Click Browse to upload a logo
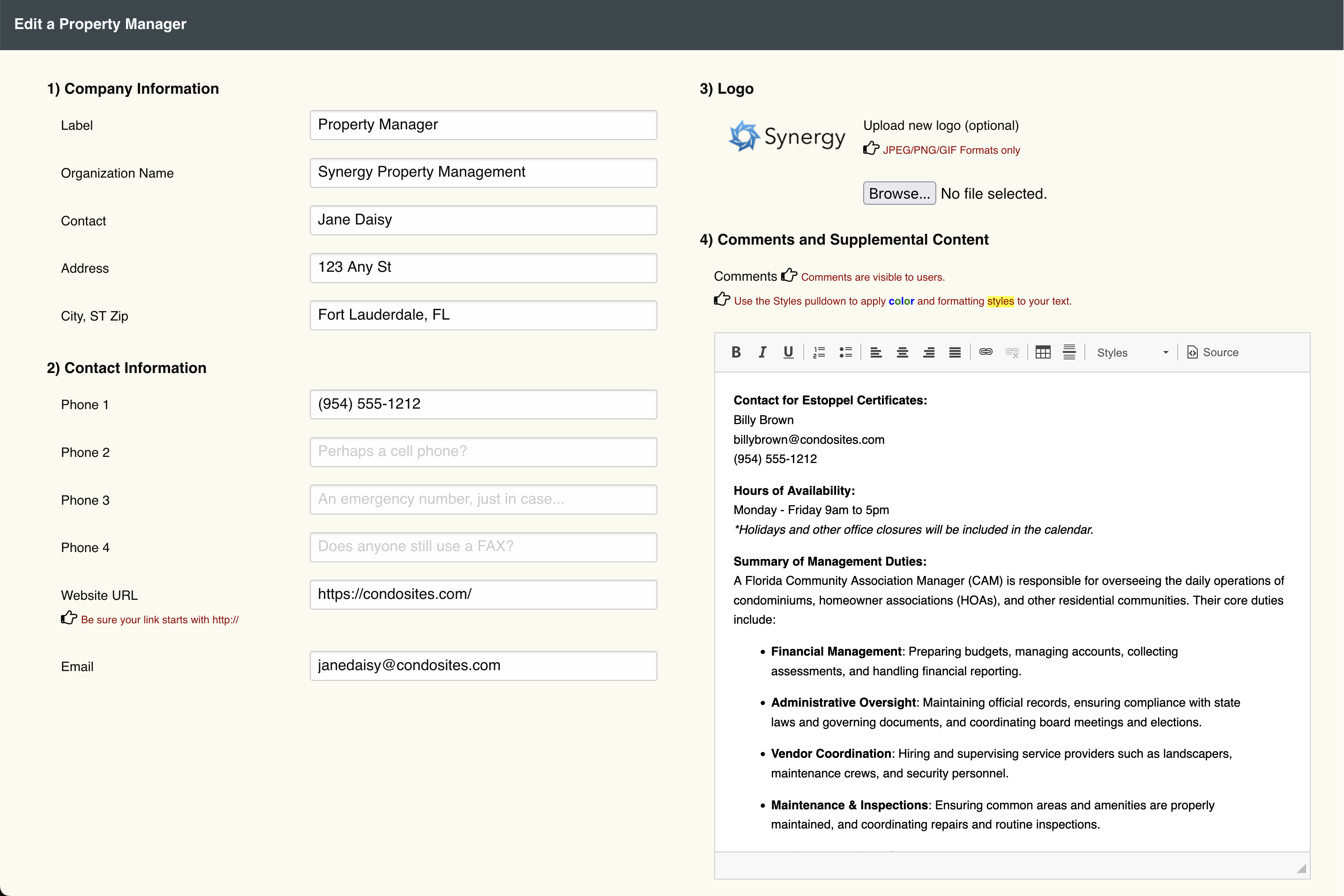 (x=899, y=194)
